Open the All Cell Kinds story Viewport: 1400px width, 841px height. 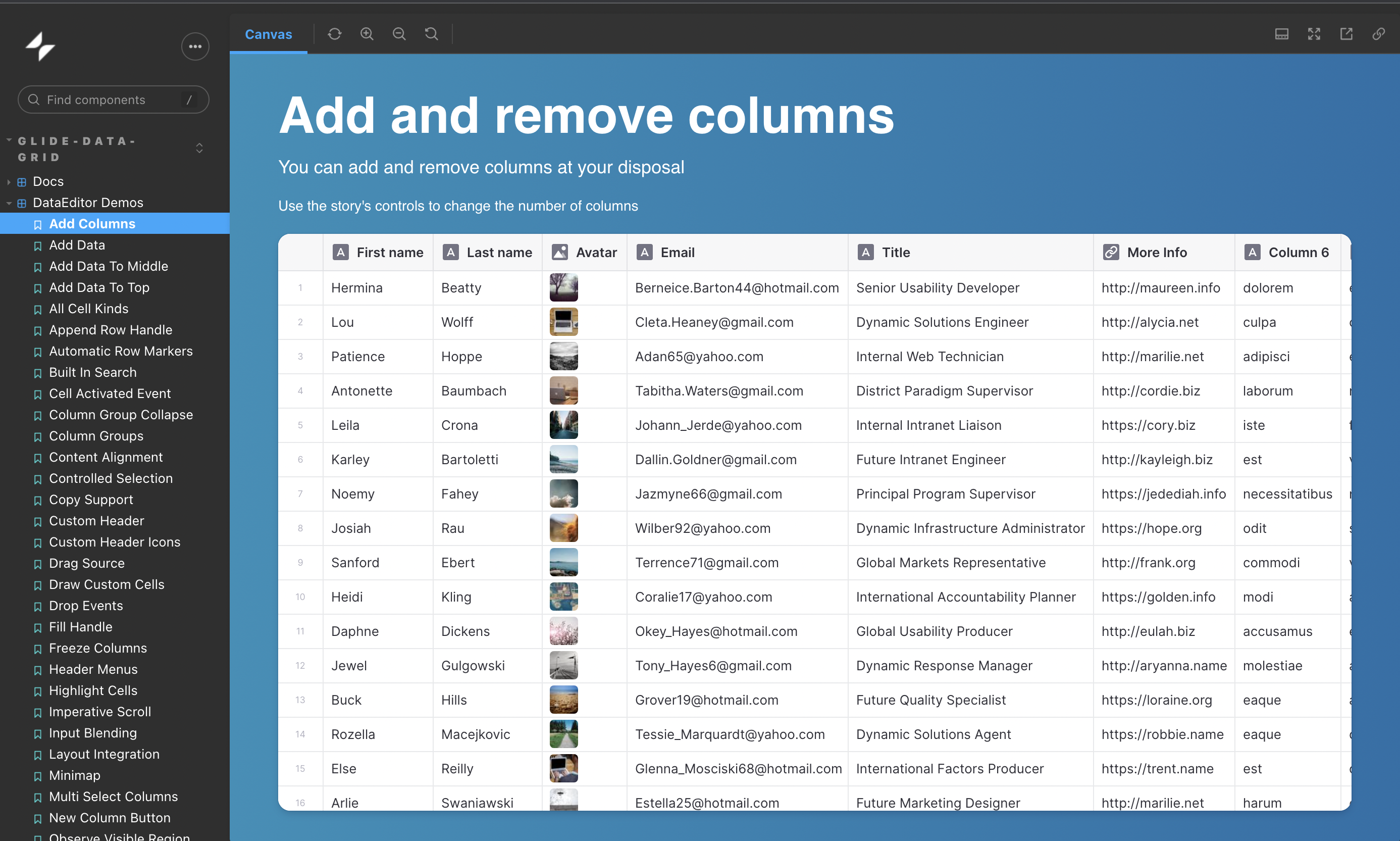pyautogui.click(x=88, y=308)
